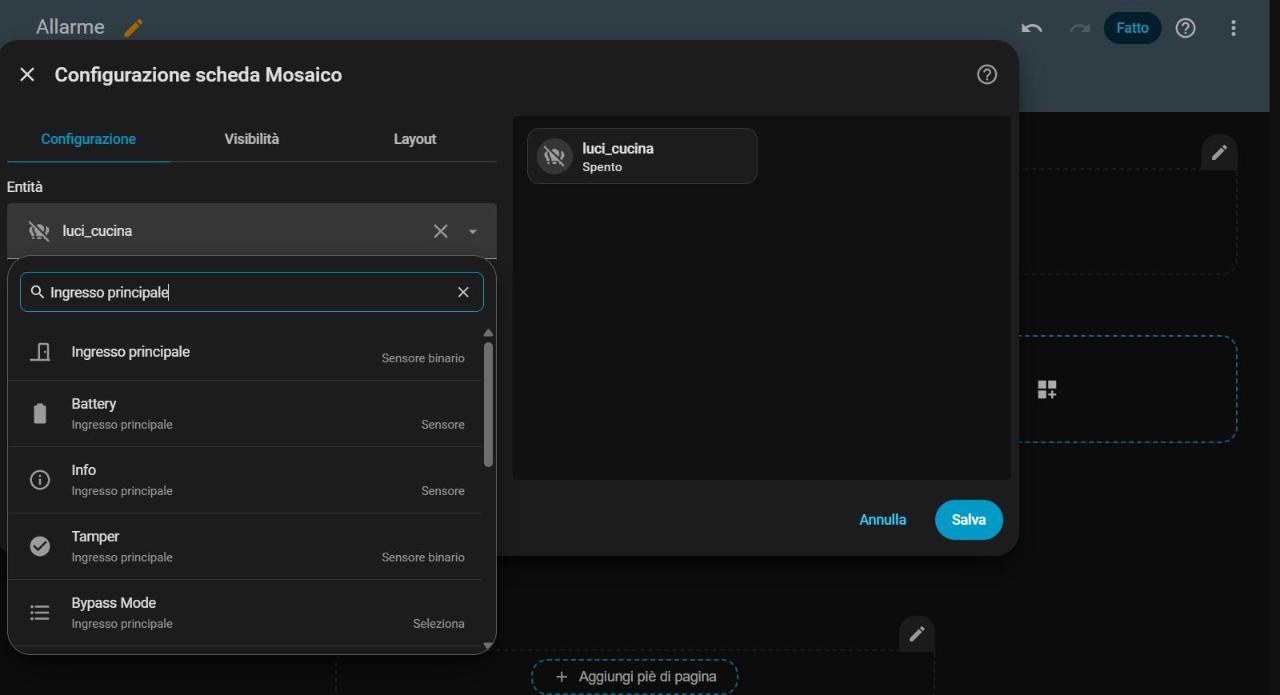Select the Bypass Mode entity
Viewport: 1280px width, 695px height.
[245, 612]
